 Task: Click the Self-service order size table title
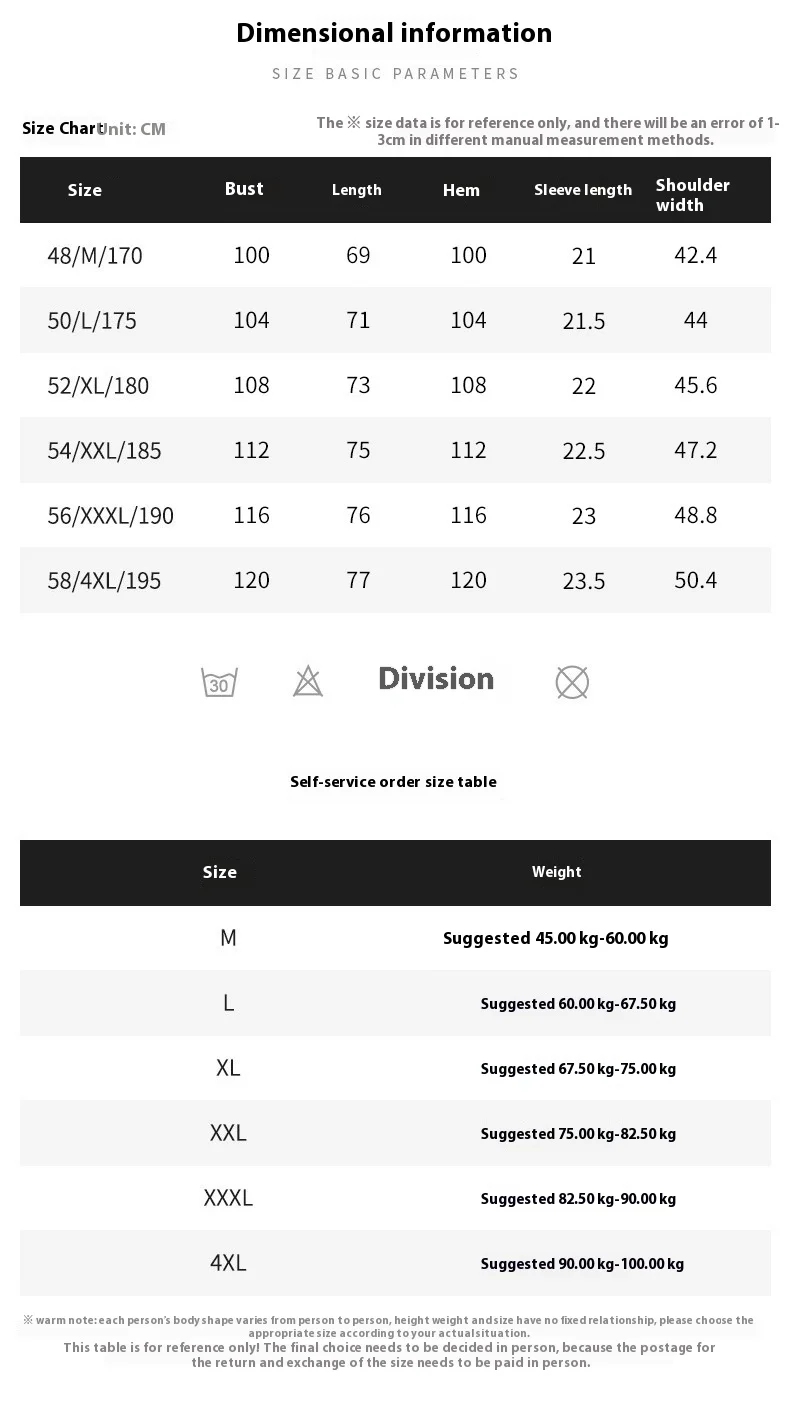pyautogui.click(x=393, y=782)
